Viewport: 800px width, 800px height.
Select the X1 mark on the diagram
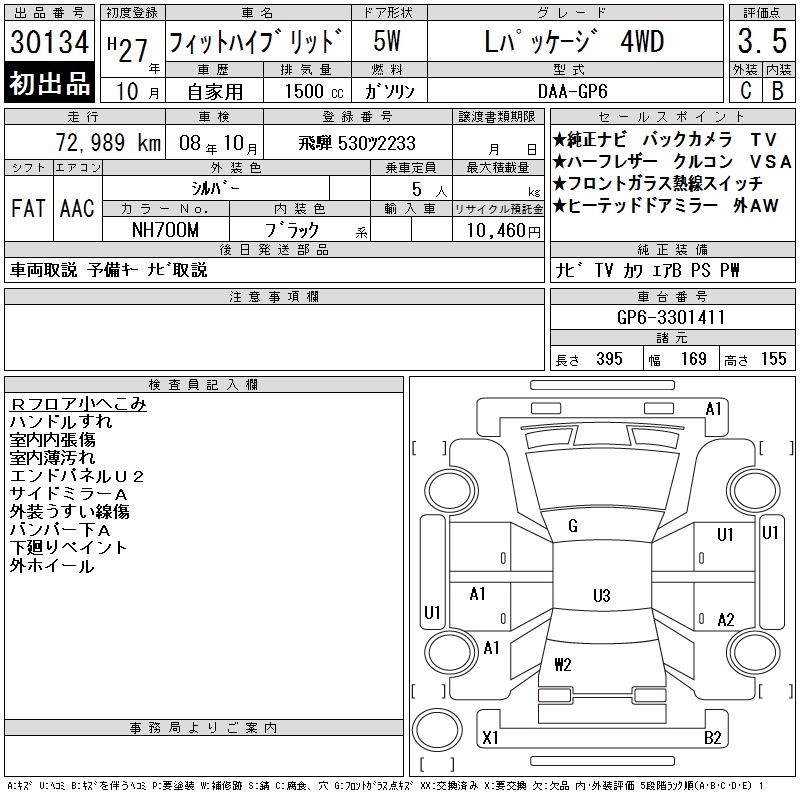pos(490,738)
